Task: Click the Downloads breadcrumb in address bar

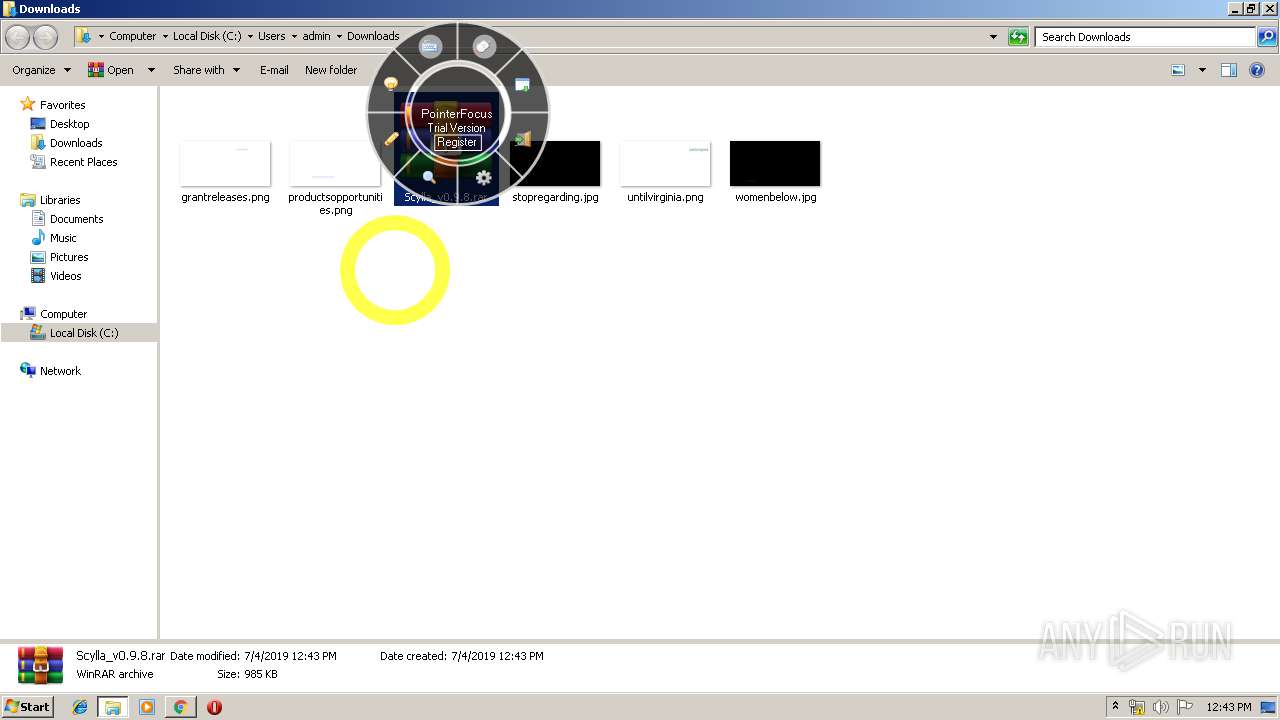Action: [x=373, y=37]
